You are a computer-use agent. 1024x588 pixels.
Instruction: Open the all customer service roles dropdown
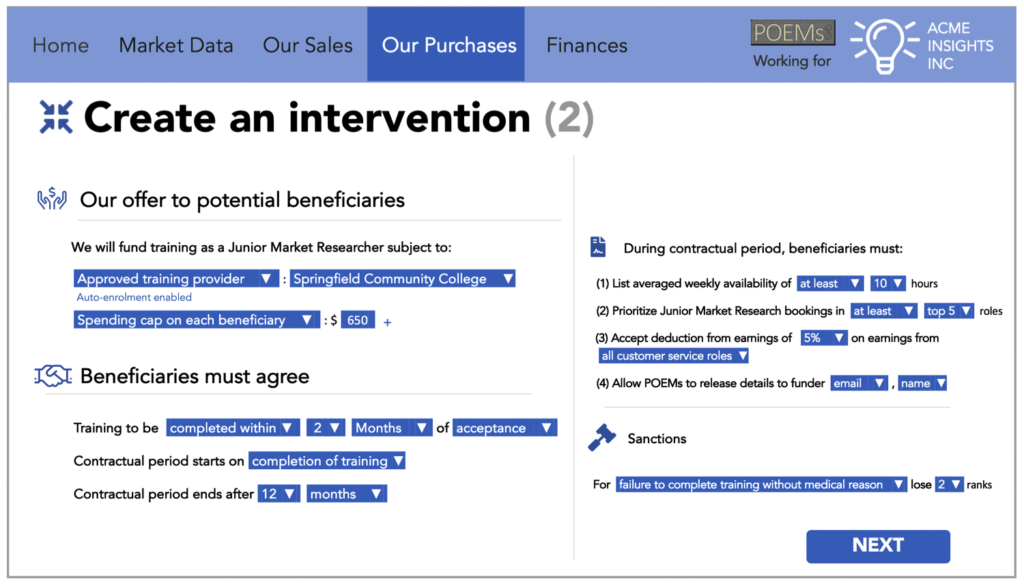(673, 355)
